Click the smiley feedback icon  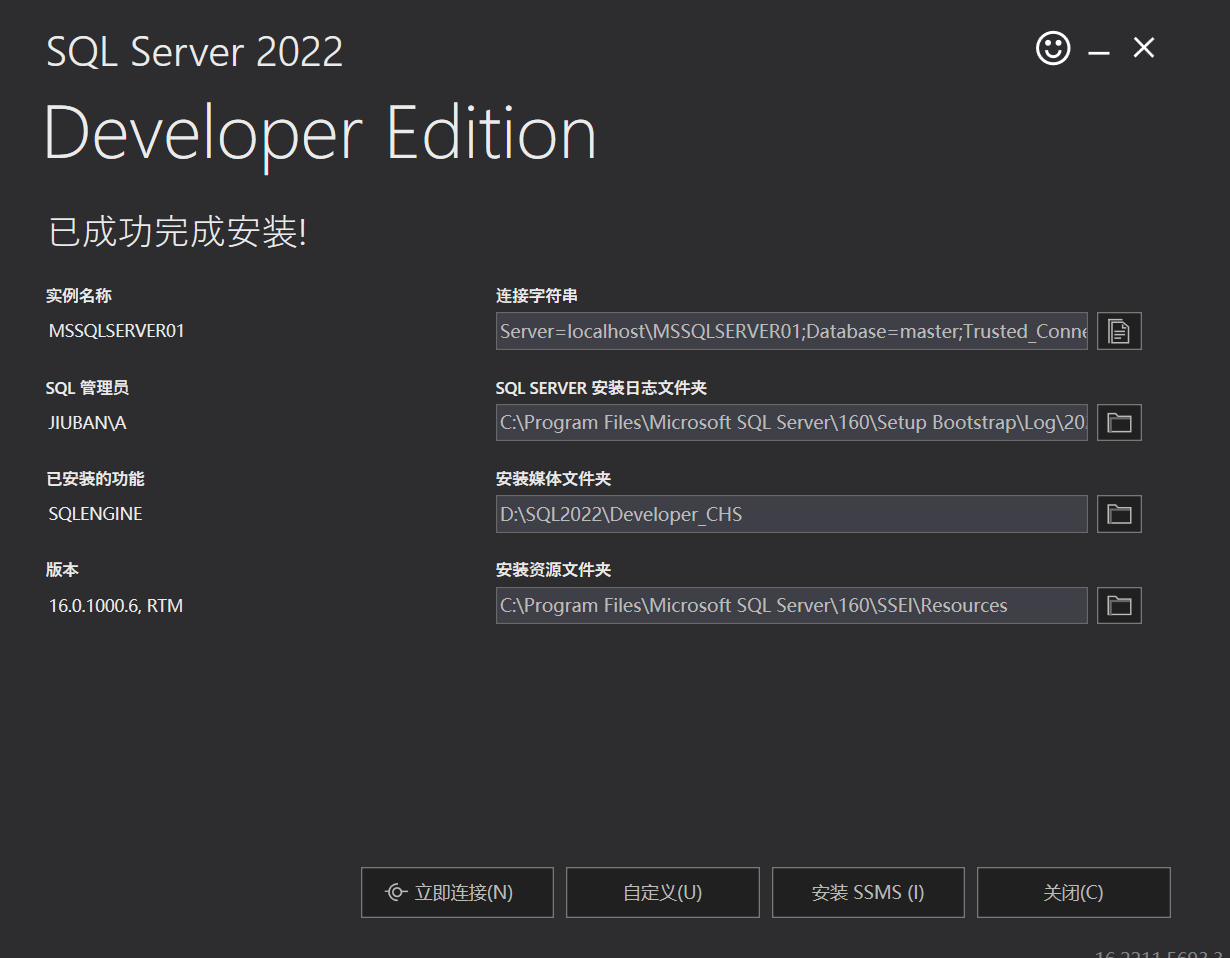(1053, 48)
